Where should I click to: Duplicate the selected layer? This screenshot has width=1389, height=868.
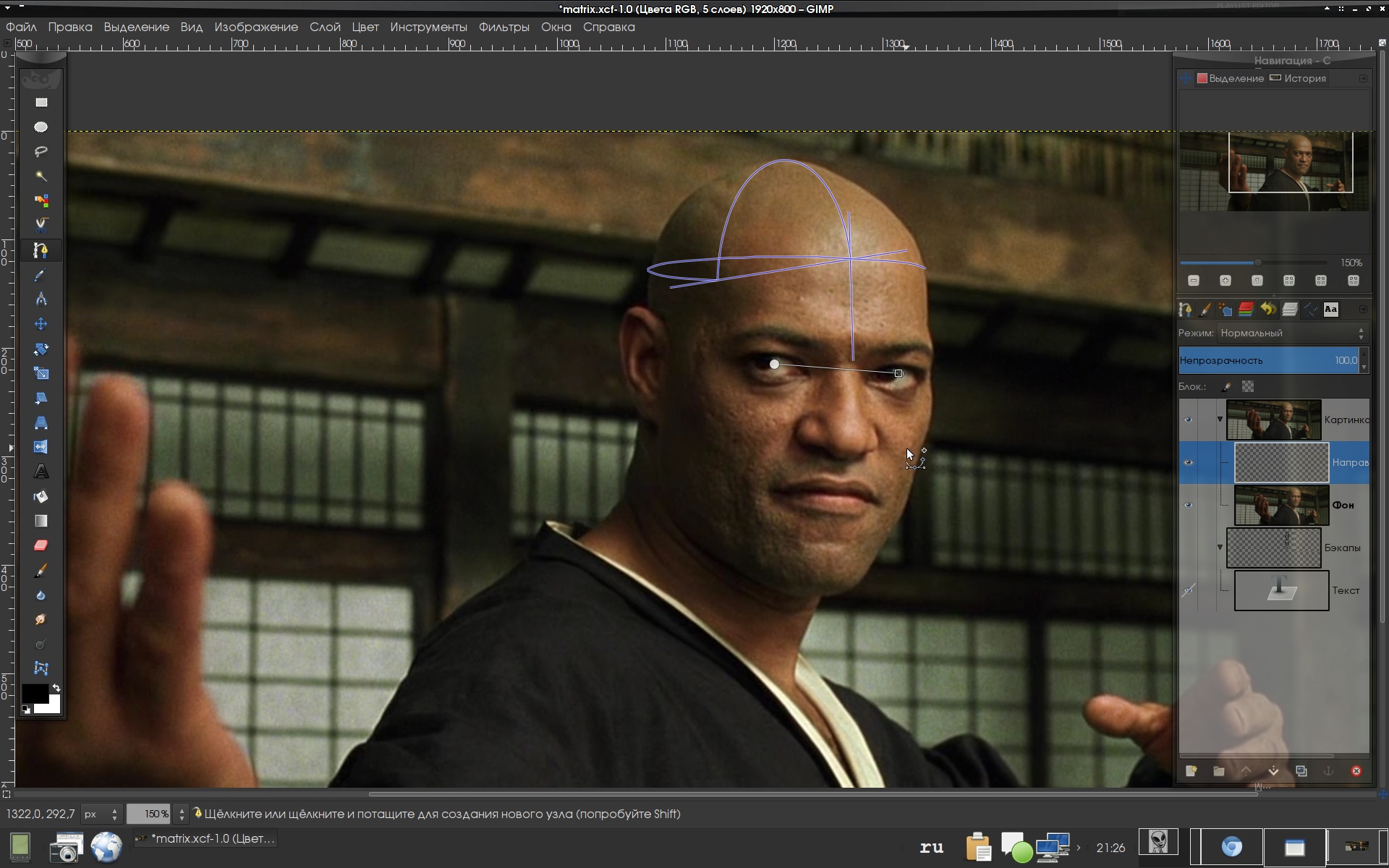click(x=1301, y=771)
